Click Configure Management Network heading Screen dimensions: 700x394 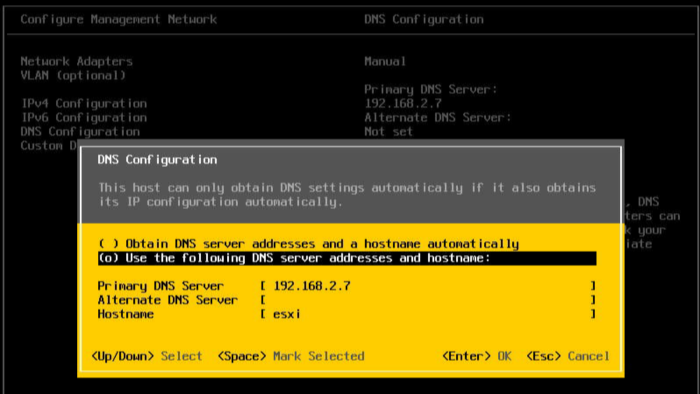[x=119, y=19]
